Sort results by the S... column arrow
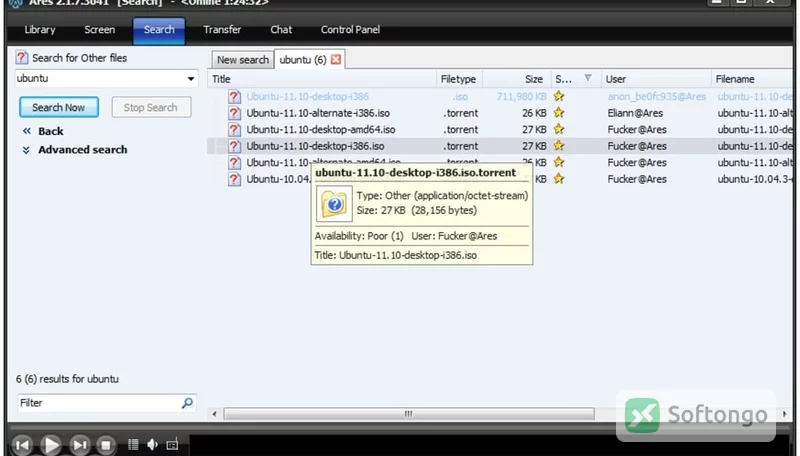The width and height of the screenshot is (800, 456). click(588, 79)
